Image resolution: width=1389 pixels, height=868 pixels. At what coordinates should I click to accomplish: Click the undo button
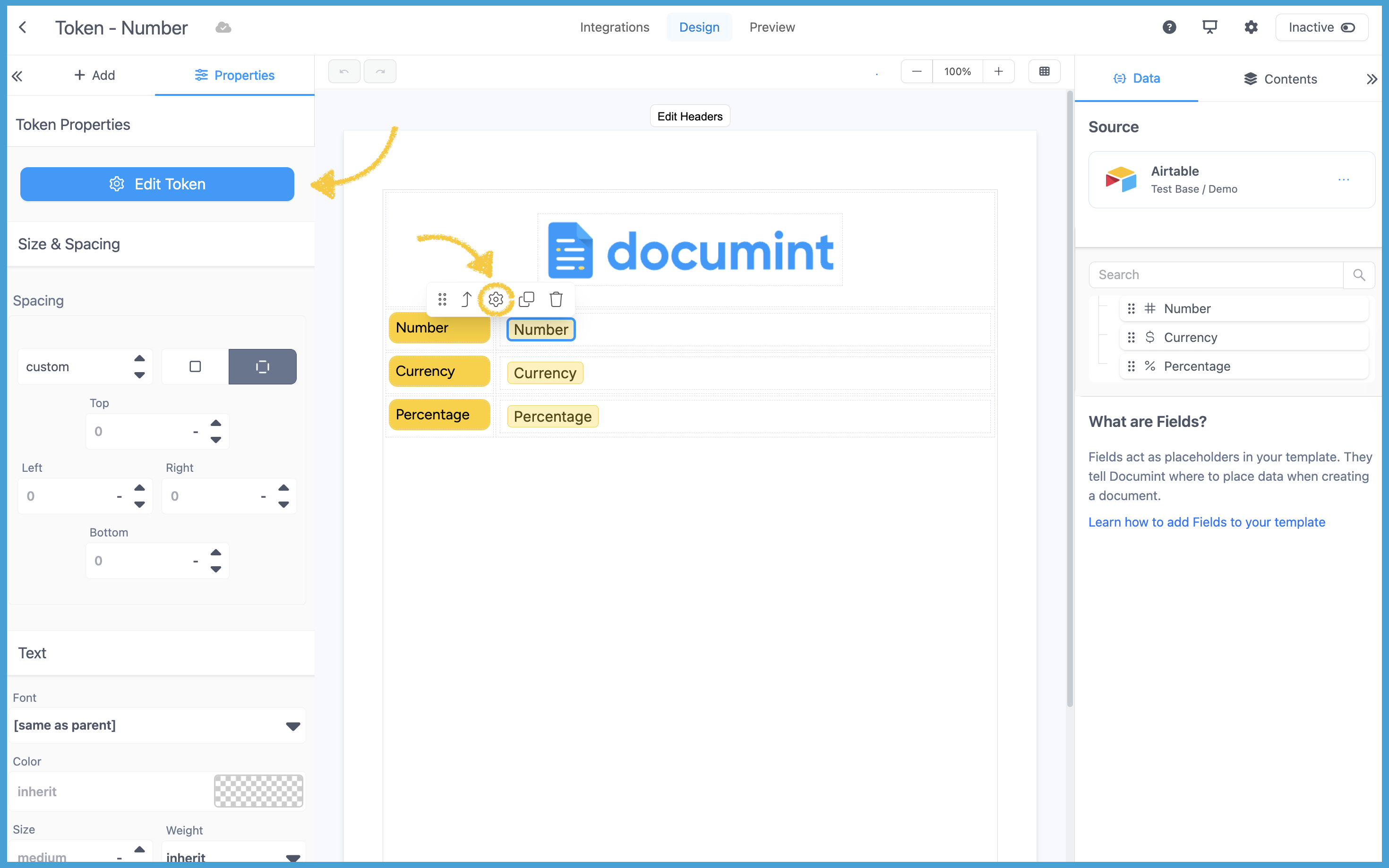click(344, 71)
